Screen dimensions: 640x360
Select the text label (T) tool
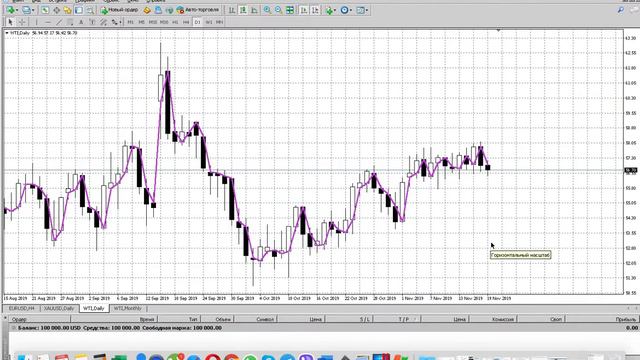[92, 22]
